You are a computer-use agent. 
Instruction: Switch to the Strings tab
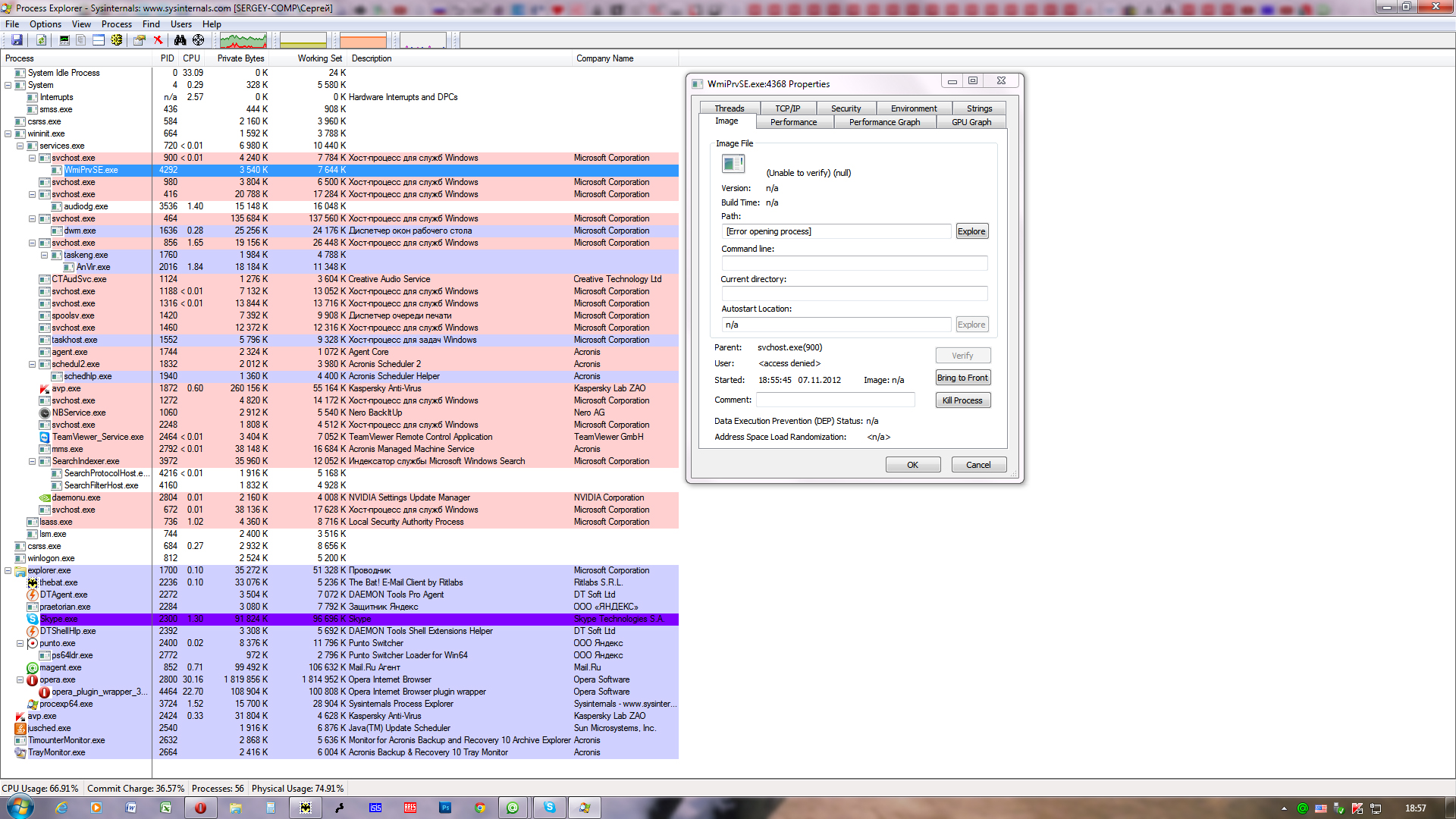979,108
